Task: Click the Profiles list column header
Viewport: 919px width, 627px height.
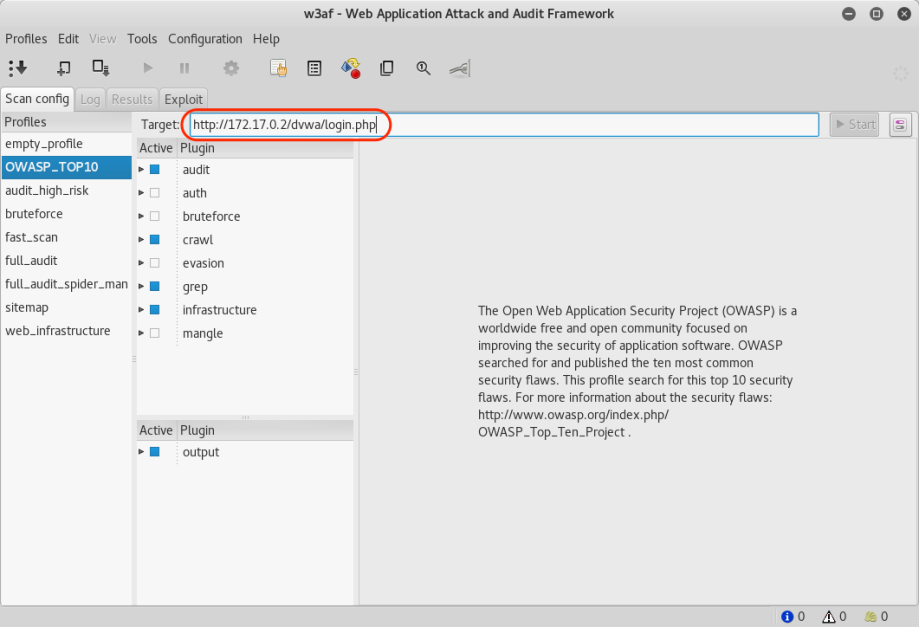Action: point(66,122)
